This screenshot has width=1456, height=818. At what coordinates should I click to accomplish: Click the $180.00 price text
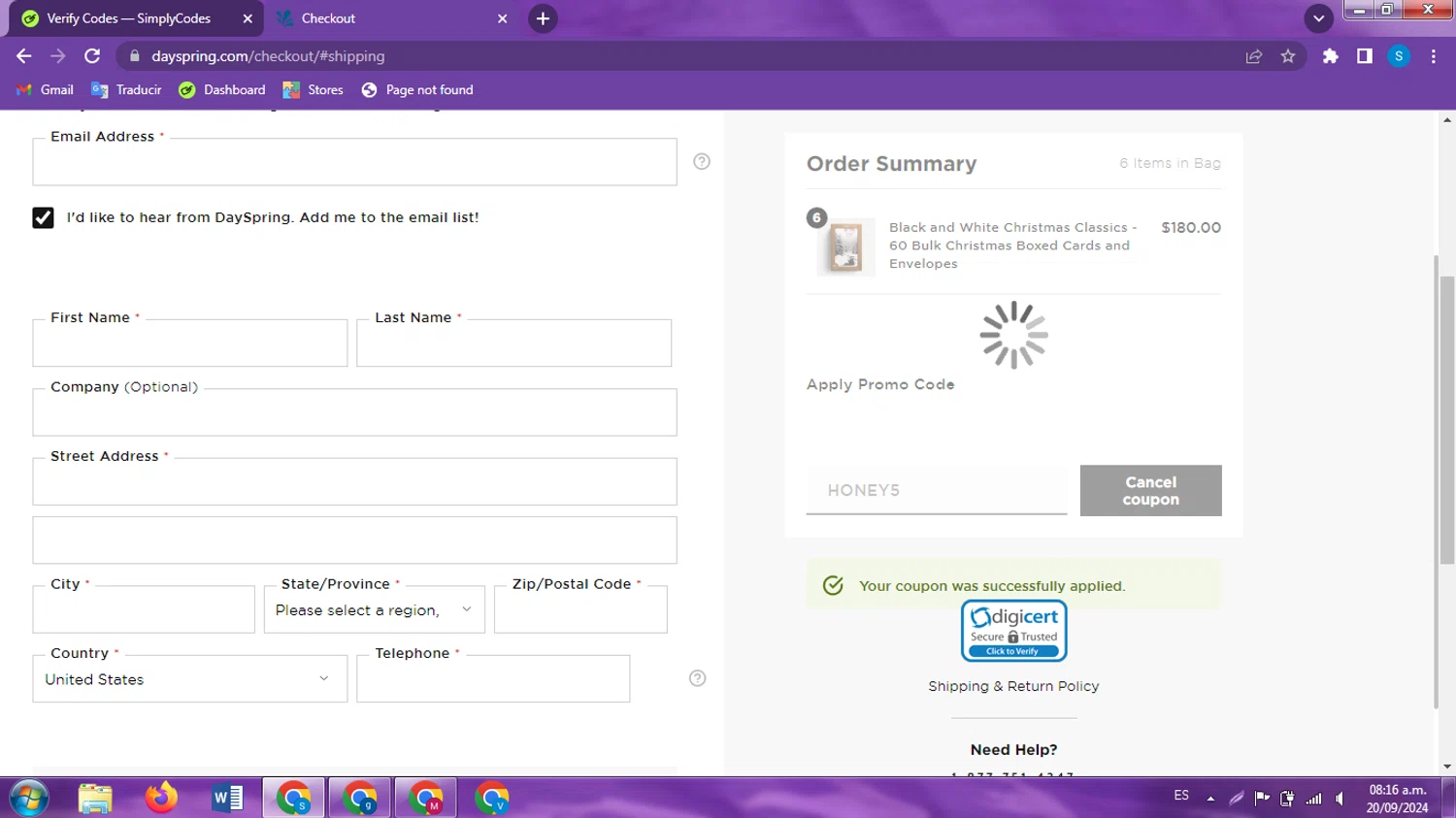click(1191, 227)
